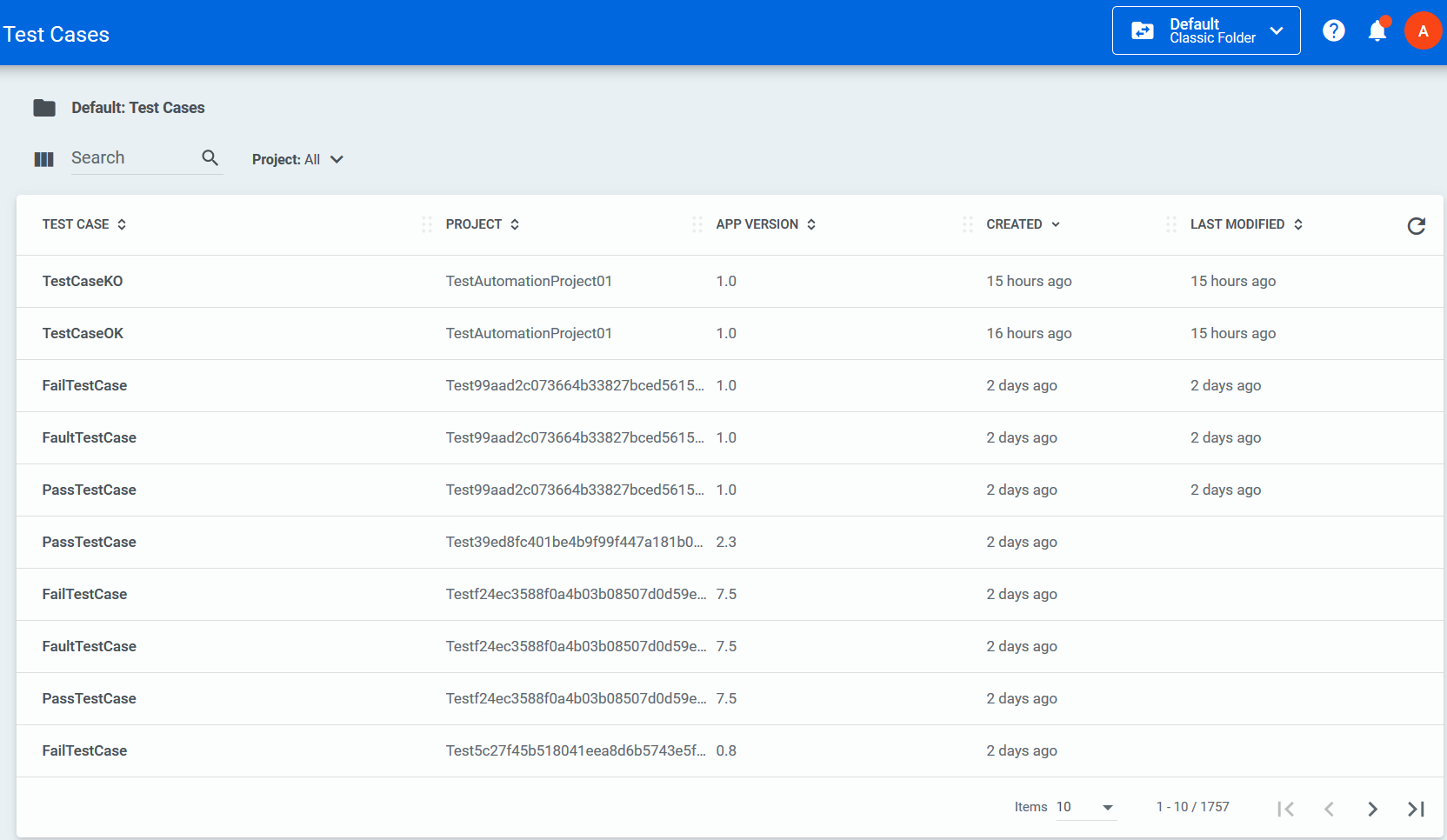The width and height of the screenshot is (1447, 840).
Task: Focus the Search input field
Action: click(135, 157)
